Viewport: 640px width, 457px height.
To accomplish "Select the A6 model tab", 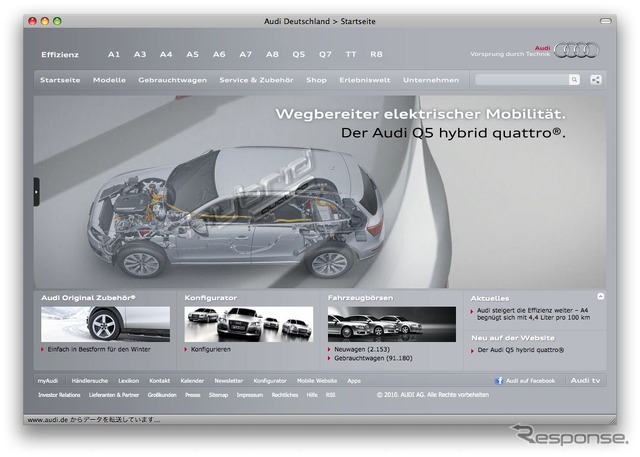I will point(219,54).
